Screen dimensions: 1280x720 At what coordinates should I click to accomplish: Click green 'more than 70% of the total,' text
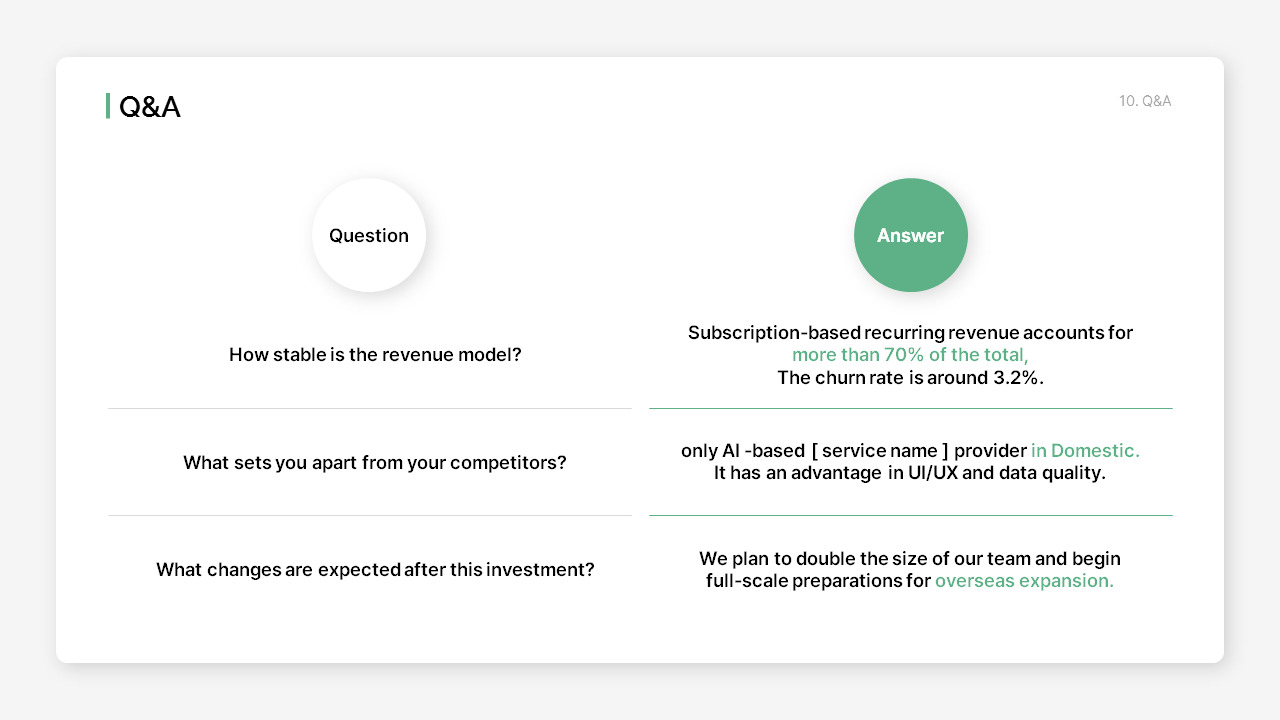[x=911, y=355]
